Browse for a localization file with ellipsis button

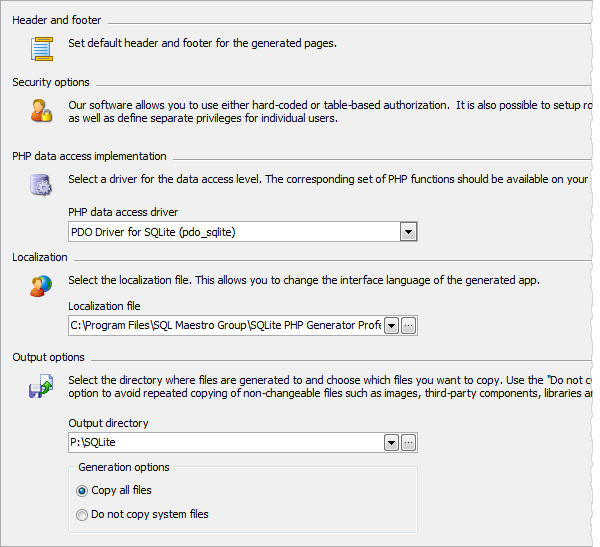pyautogui.click(x=408, y=325)
